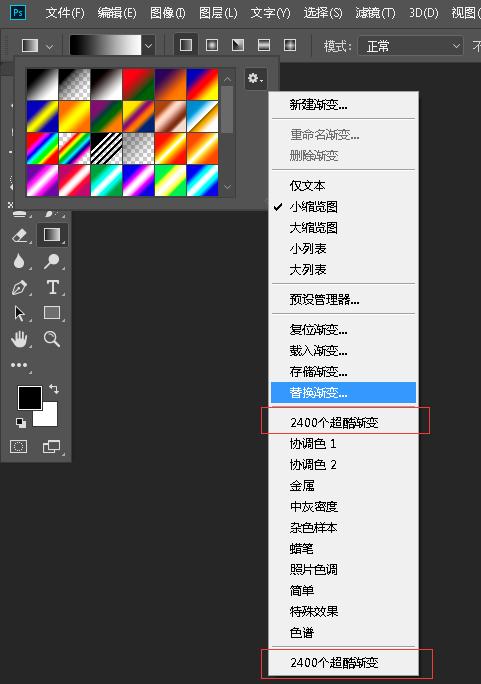The width and height of the screenshot is (481, 684).
Task: Choose Linear Gradient style button
Action: pos(186,45)
